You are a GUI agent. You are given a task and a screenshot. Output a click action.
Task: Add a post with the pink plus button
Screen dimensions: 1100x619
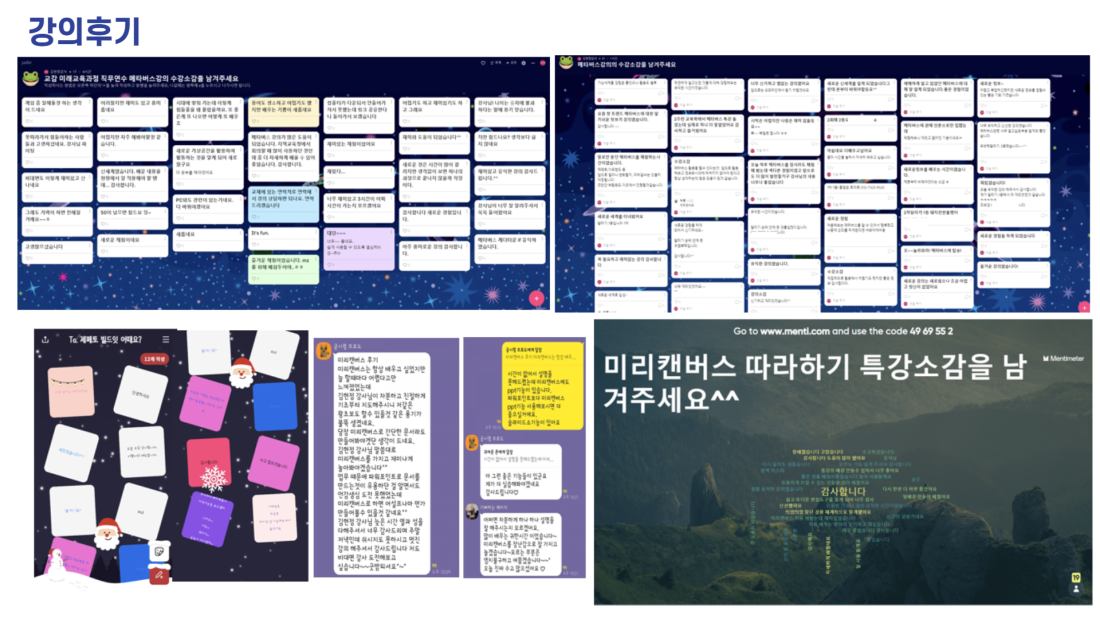pyautogui.click(x=537, y=298)
